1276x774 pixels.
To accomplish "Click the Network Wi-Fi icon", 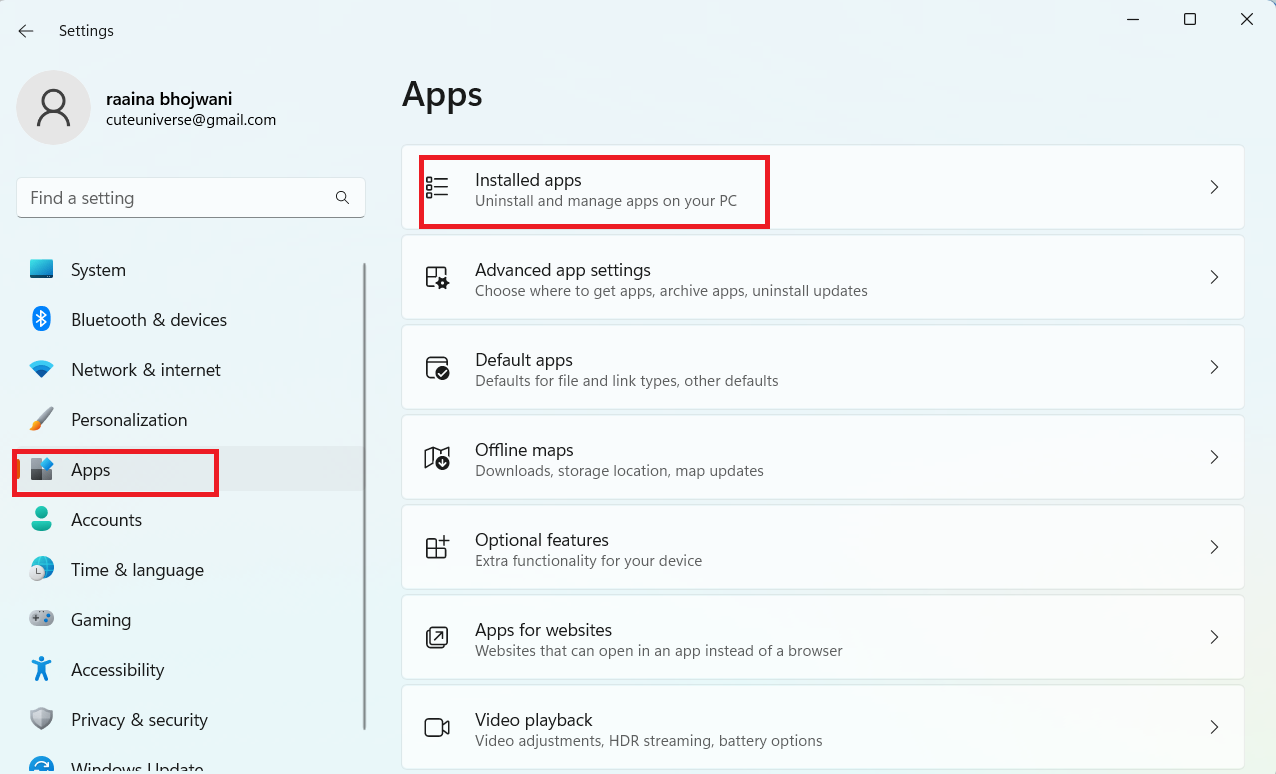I will pos(41,370).
